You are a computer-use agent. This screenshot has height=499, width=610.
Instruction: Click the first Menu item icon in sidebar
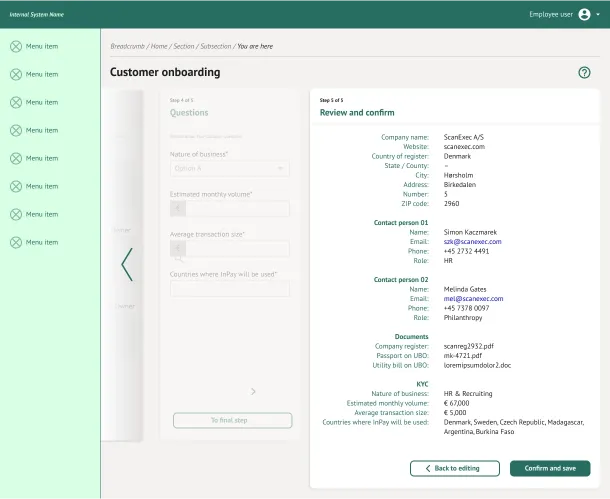click(15, 46)
